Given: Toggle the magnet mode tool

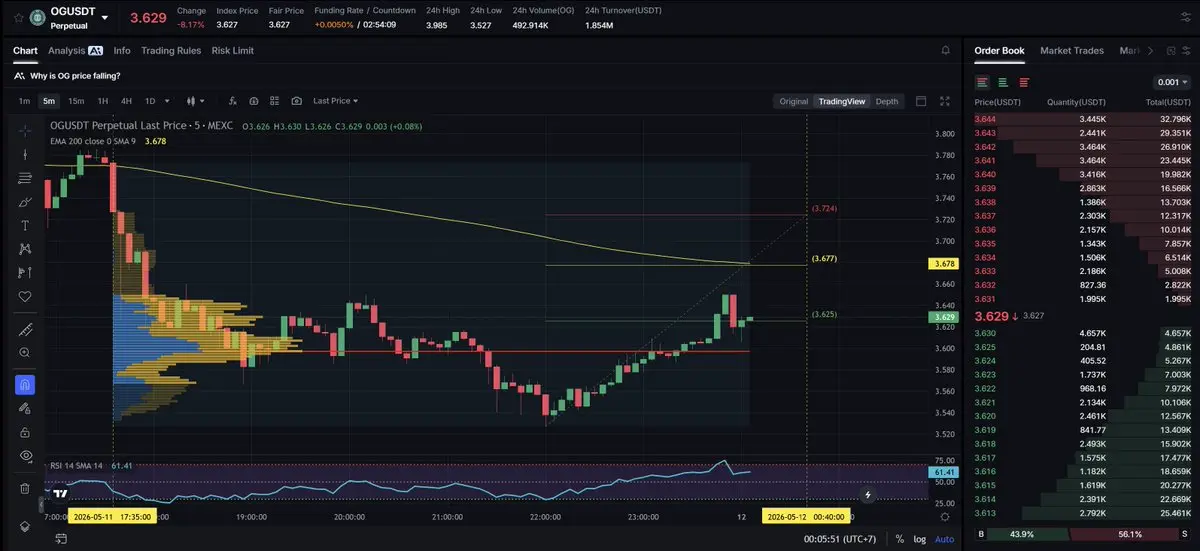Looking at the screenshot, I should click(x=25, y=385).
